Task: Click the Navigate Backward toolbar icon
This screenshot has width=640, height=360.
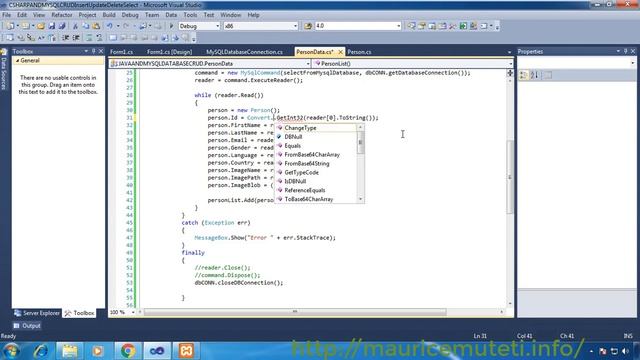Action: 143,26
